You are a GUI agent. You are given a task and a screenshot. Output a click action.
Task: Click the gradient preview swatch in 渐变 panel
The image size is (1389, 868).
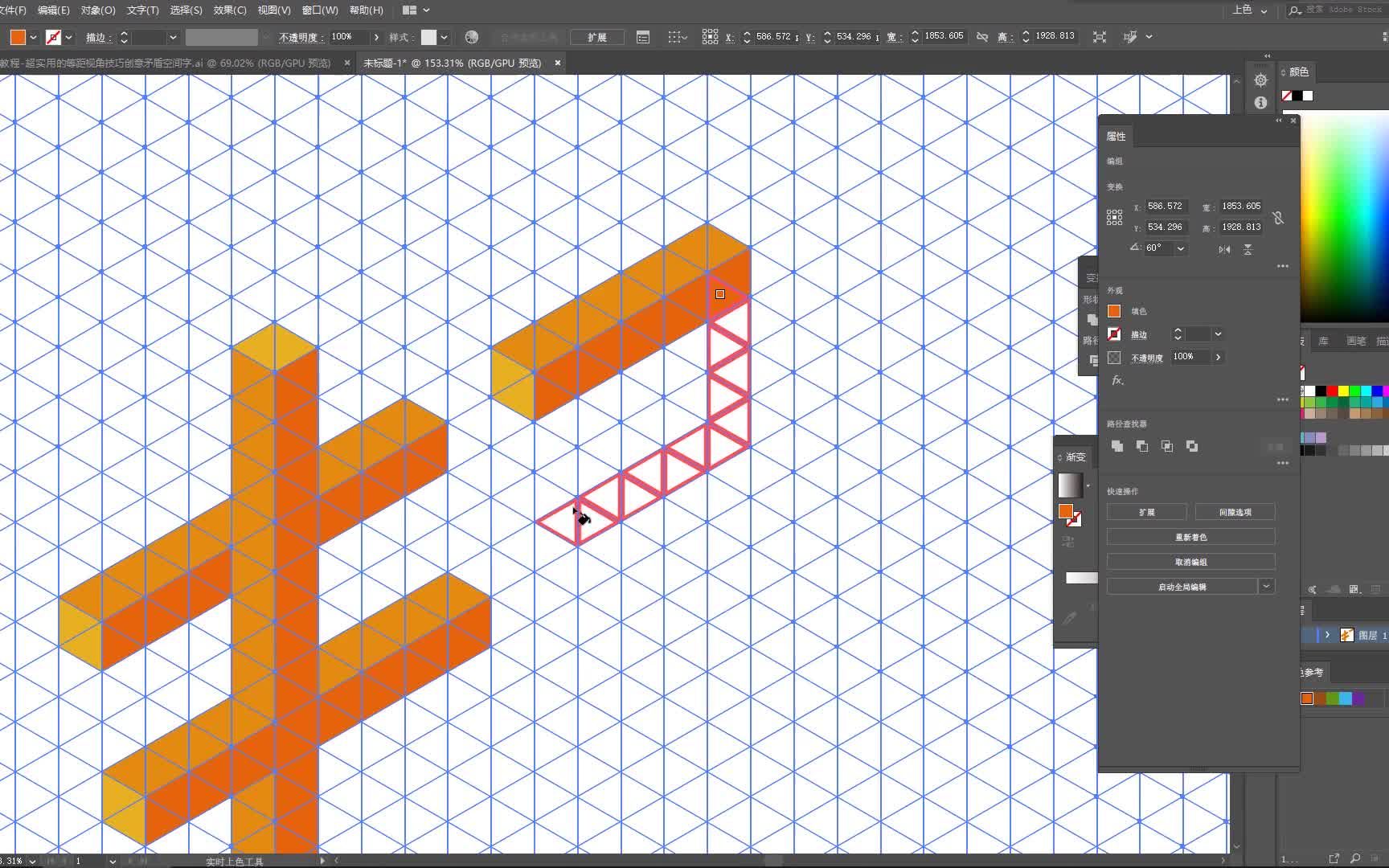point(1070,485)
